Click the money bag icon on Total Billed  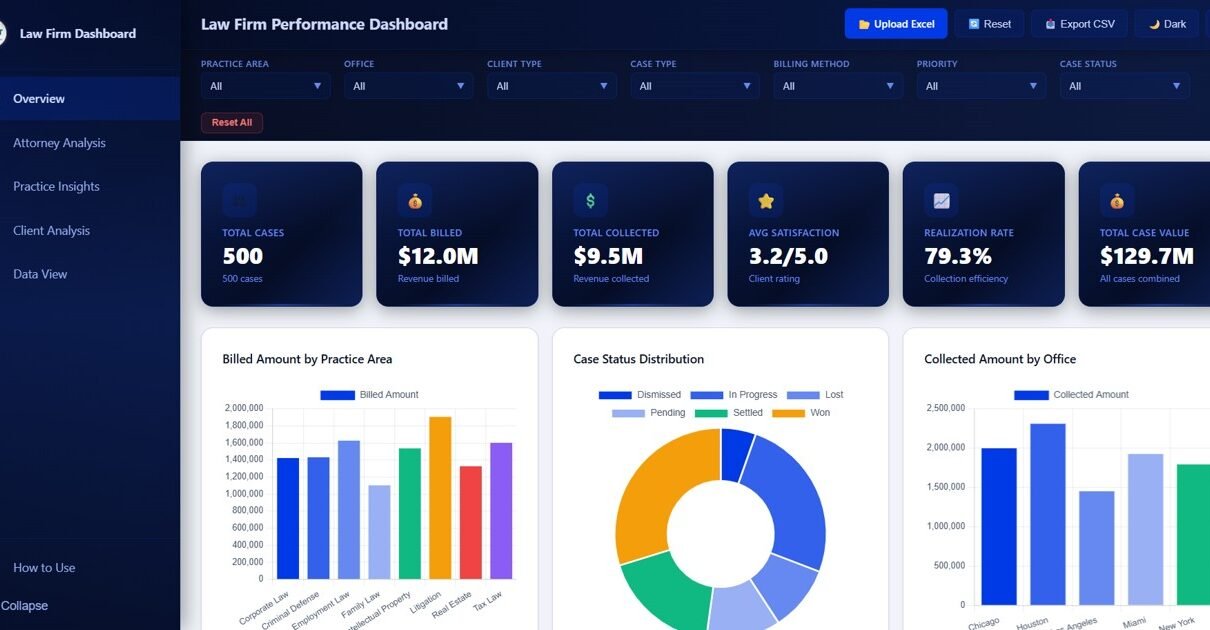[415, 201]
